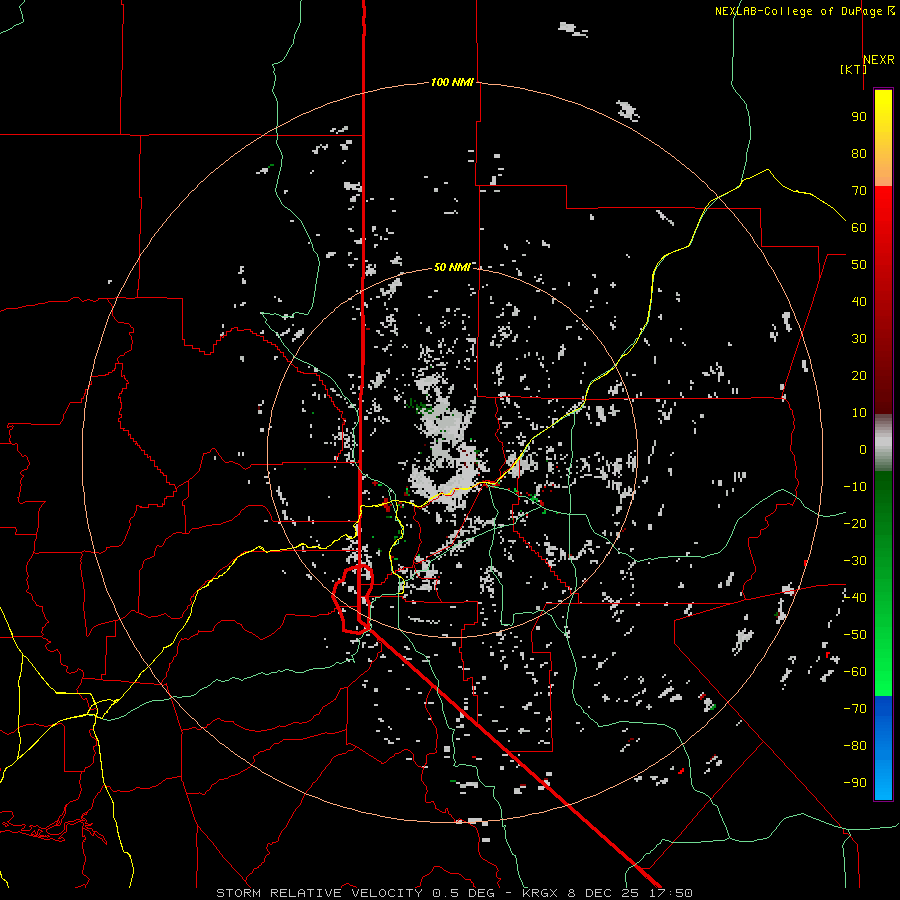The width and height of the screenshot is (900, 900).
Task: Click the -90 value on the velocity scale
Action: point(855,783)
